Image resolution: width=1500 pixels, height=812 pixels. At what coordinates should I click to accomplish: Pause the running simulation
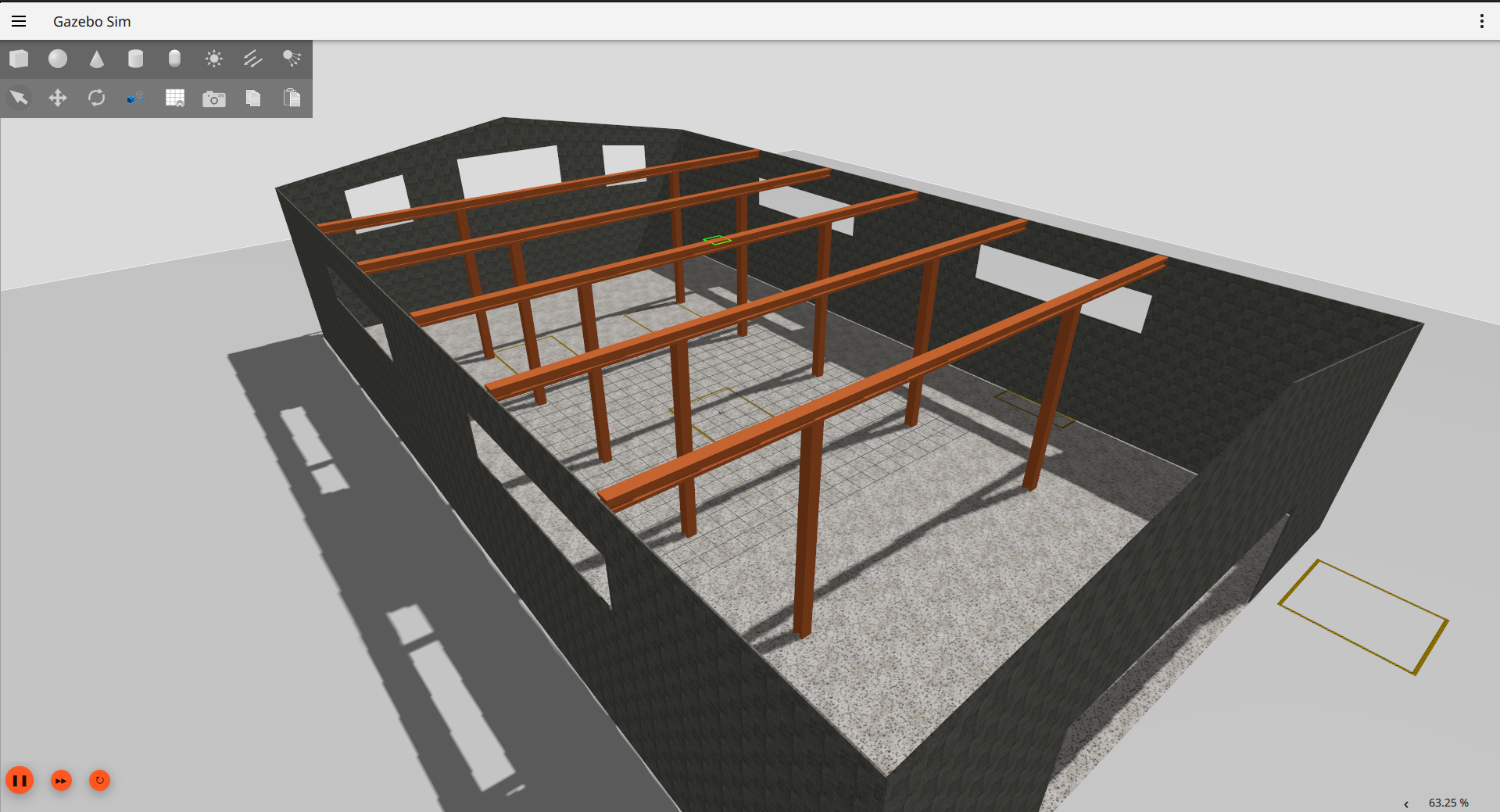coord(20,780)
